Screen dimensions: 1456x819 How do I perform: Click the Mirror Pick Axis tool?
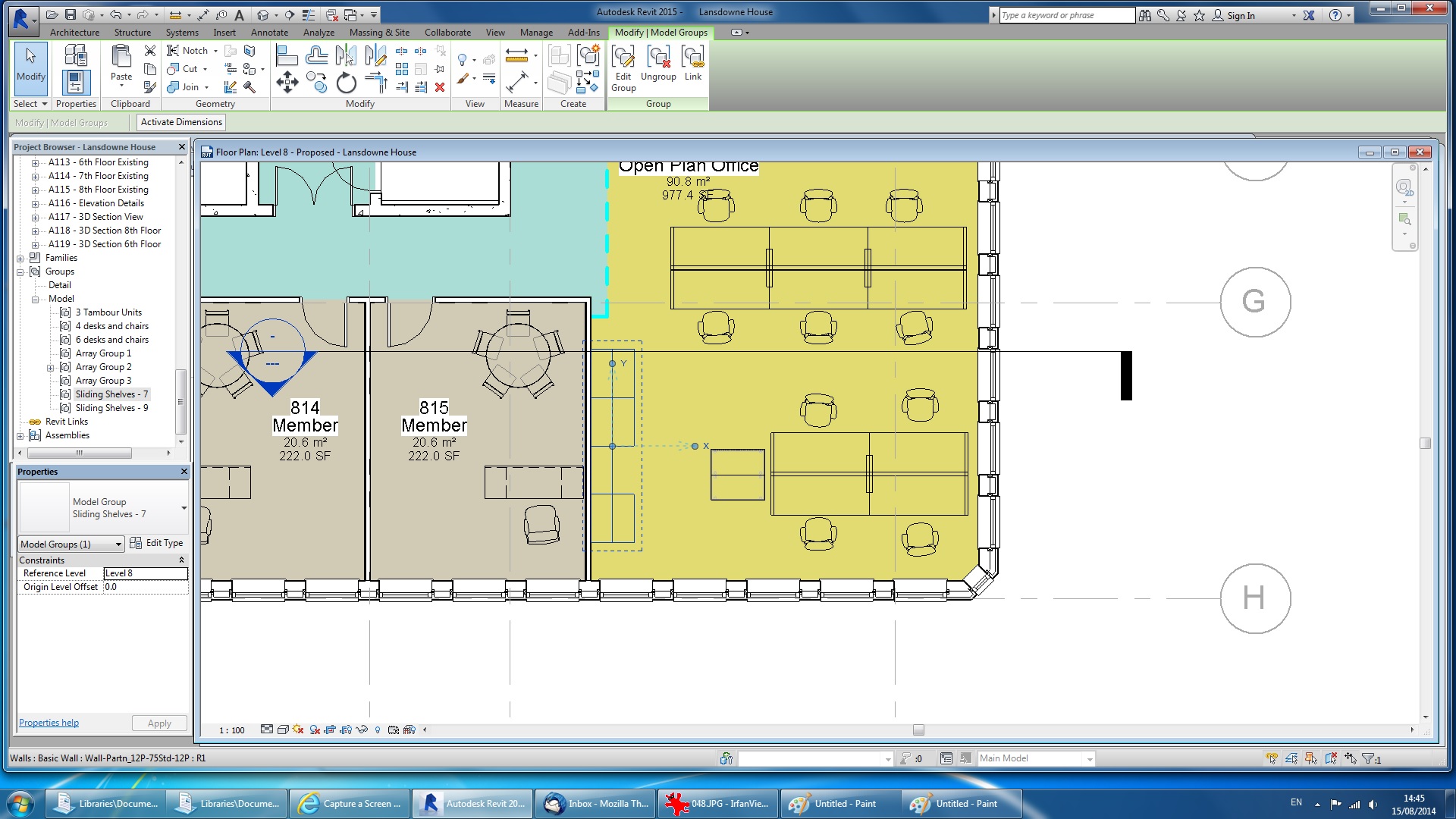click(346, 55)
